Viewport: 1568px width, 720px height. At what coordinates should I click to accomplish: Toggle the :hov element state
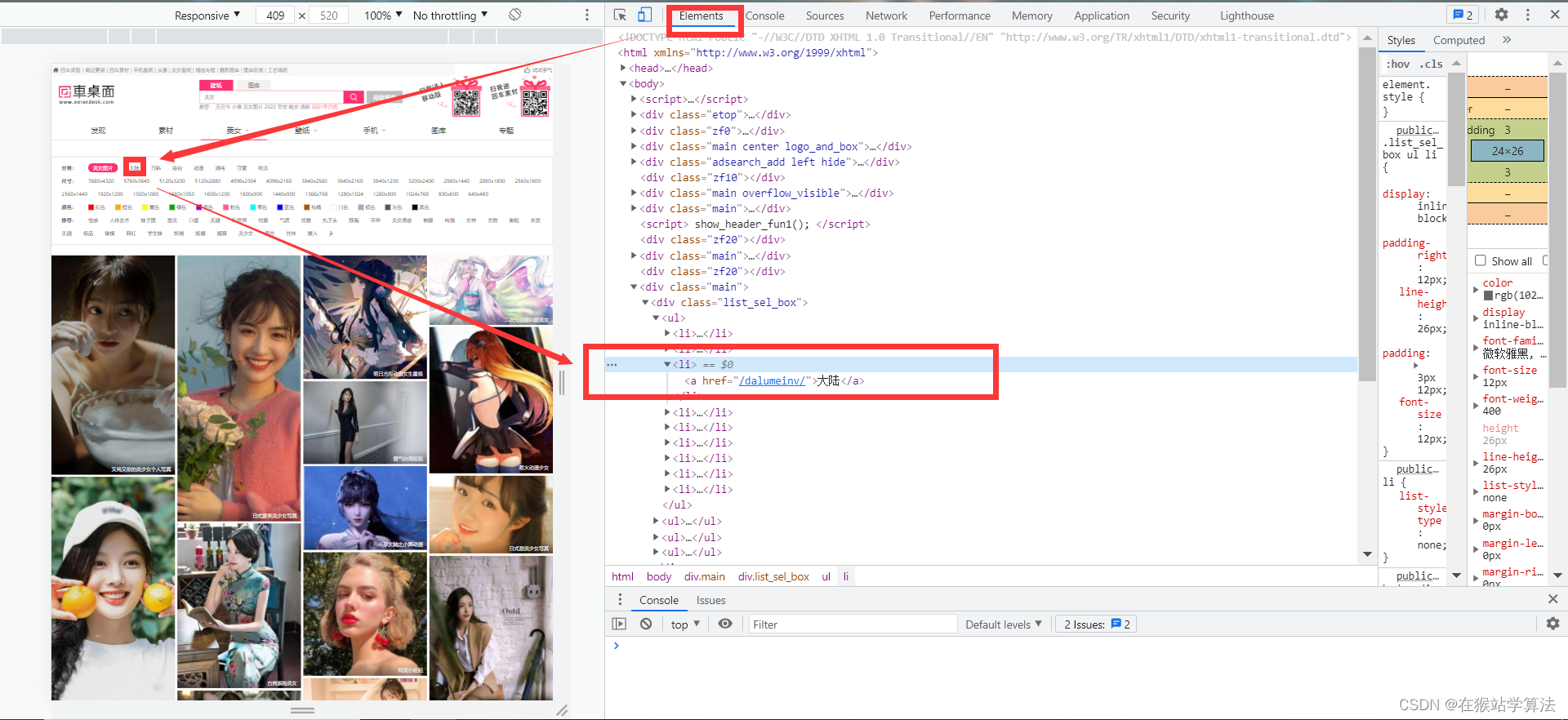click(1398, 64)
